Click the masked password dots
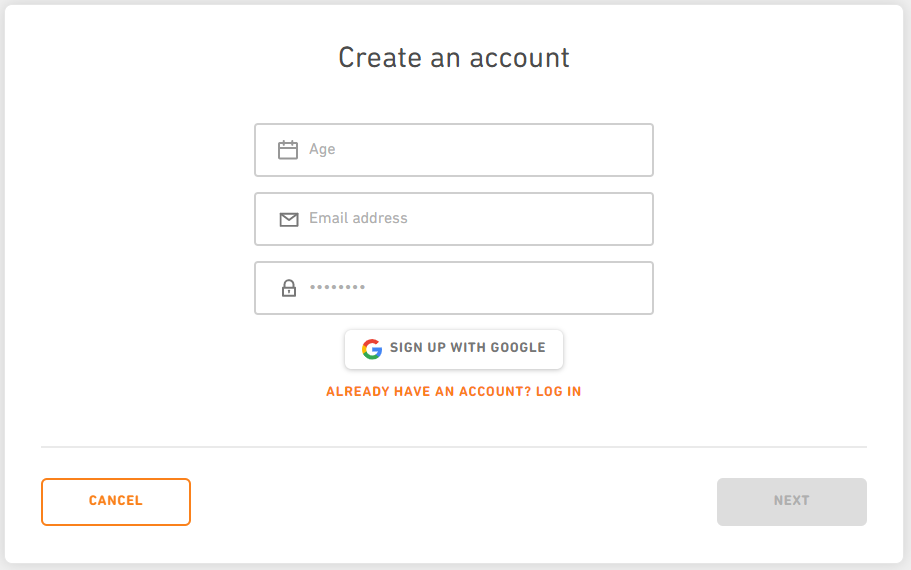911x570 pixels. coord(337,288)
